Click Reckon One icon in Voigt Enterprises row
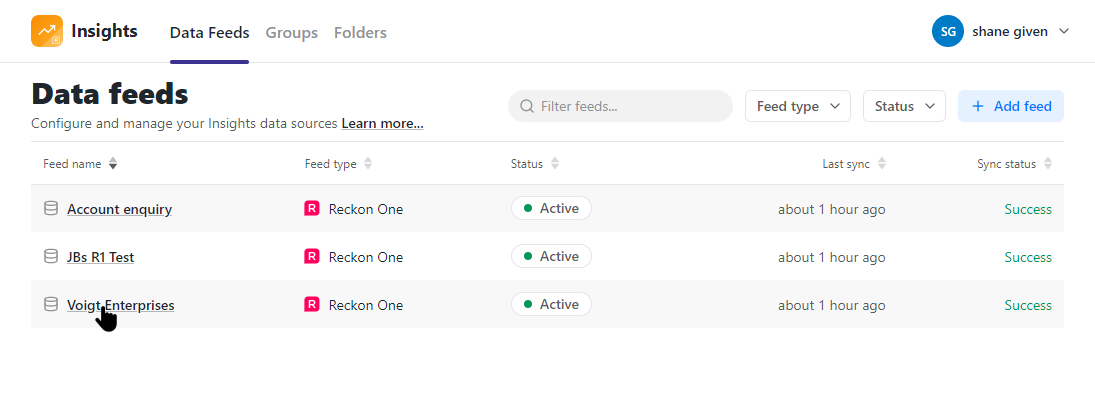 click(x=312, y=305)
